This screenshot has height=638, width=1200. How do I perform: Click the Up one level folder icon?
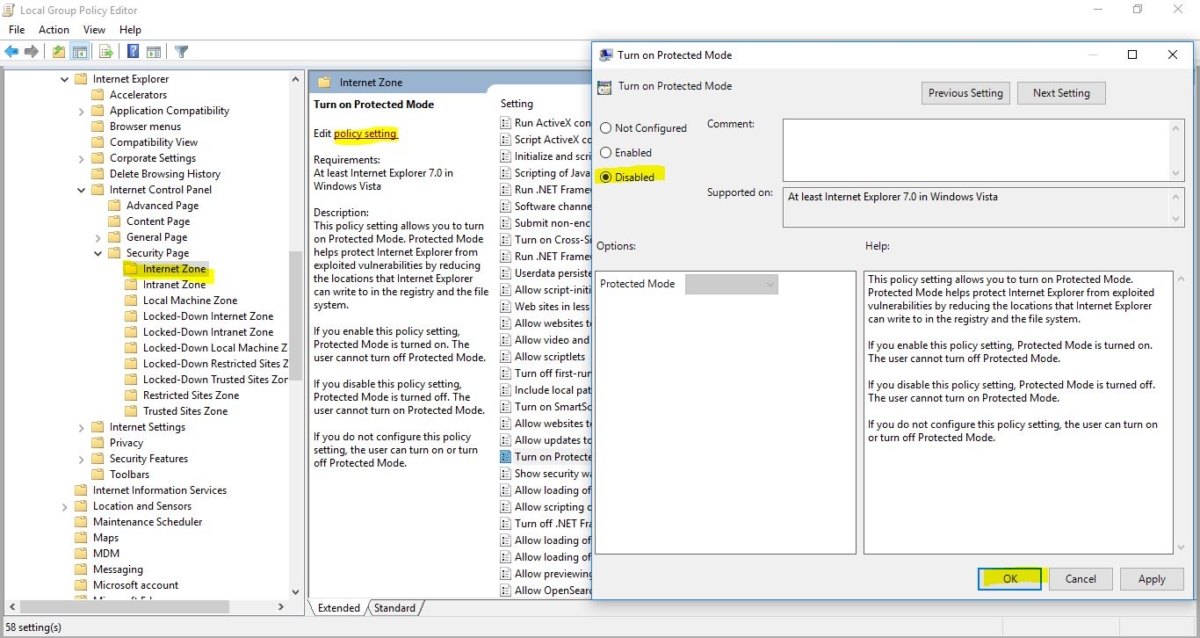(57, 50)
